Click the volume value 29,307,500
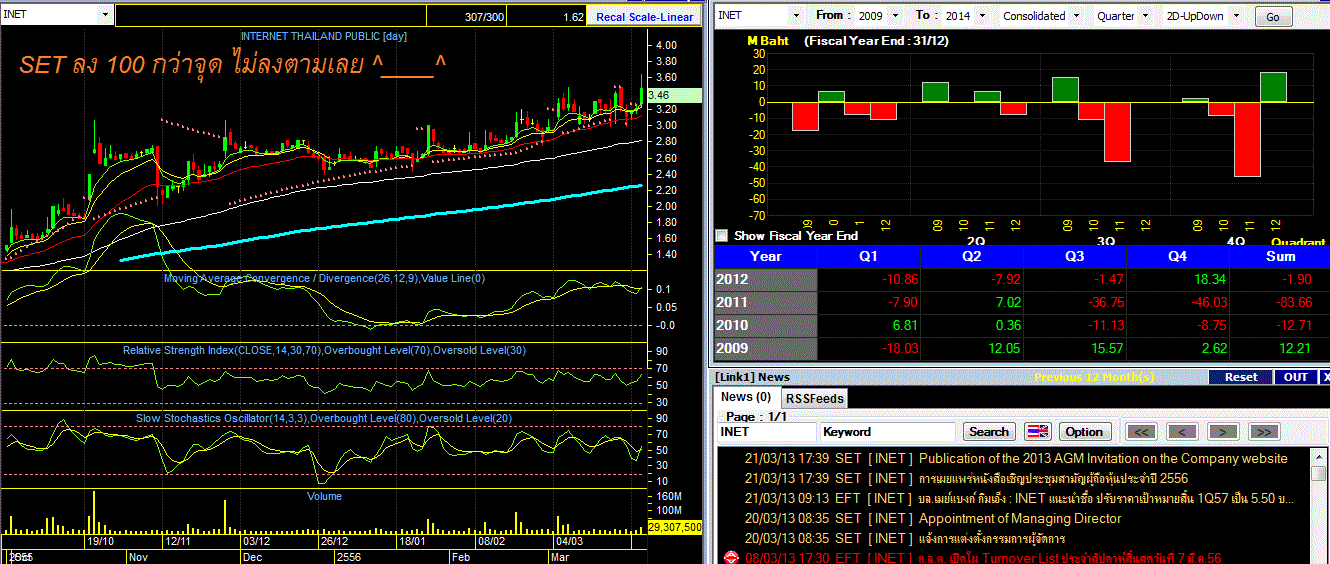The width and height of the screenshot is (1330, 564). 676,526
